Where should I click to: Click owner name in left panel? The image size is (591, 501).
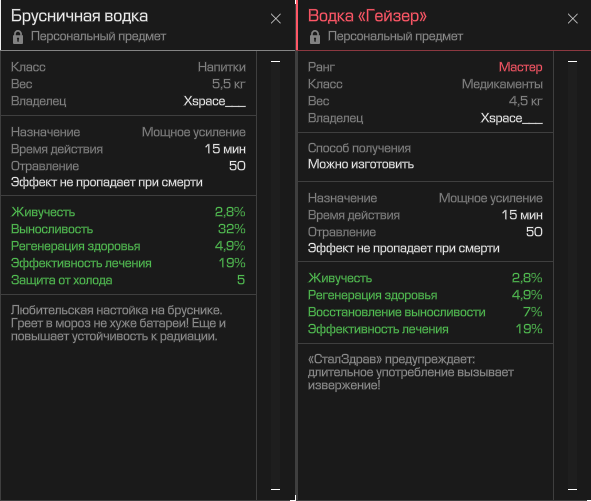click(x=214, y=101)
